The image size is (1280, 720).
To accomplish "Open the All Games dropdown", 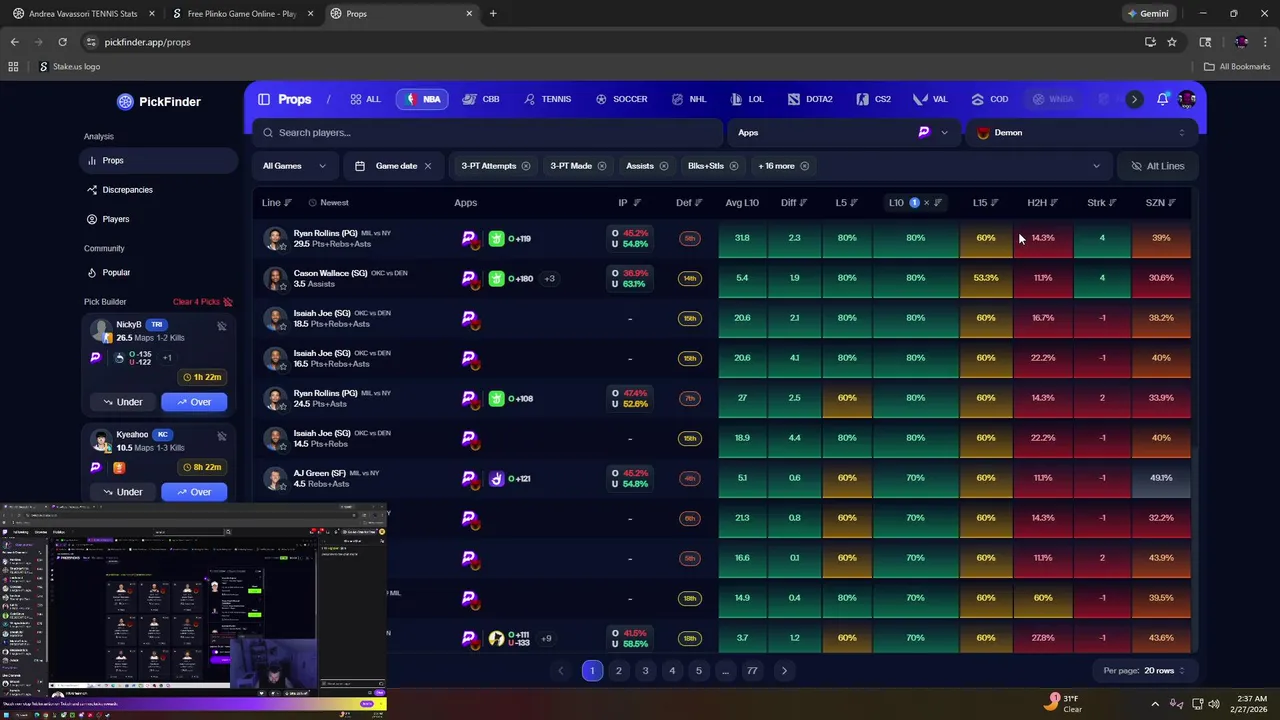I will 295,166.
